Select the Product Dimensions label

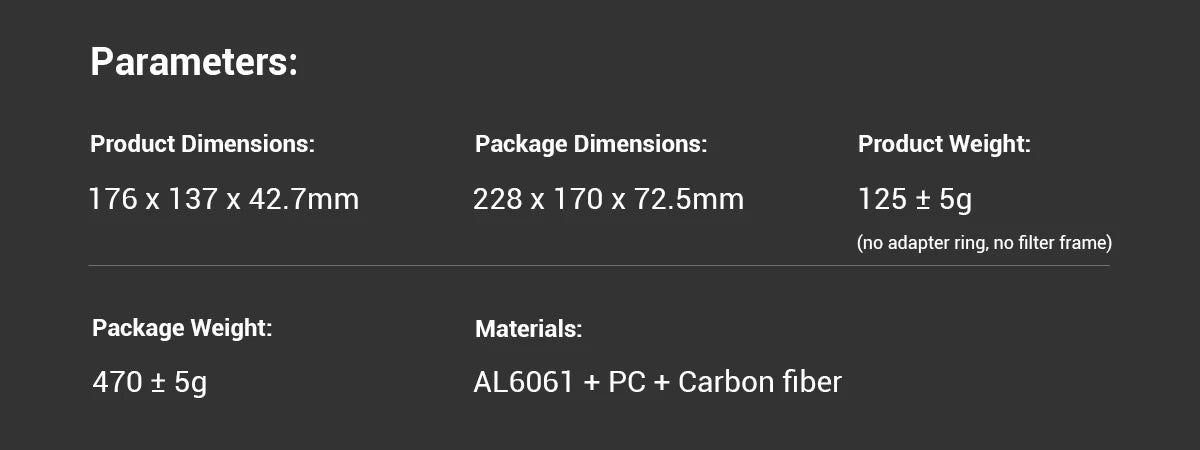tap(202, 144)
